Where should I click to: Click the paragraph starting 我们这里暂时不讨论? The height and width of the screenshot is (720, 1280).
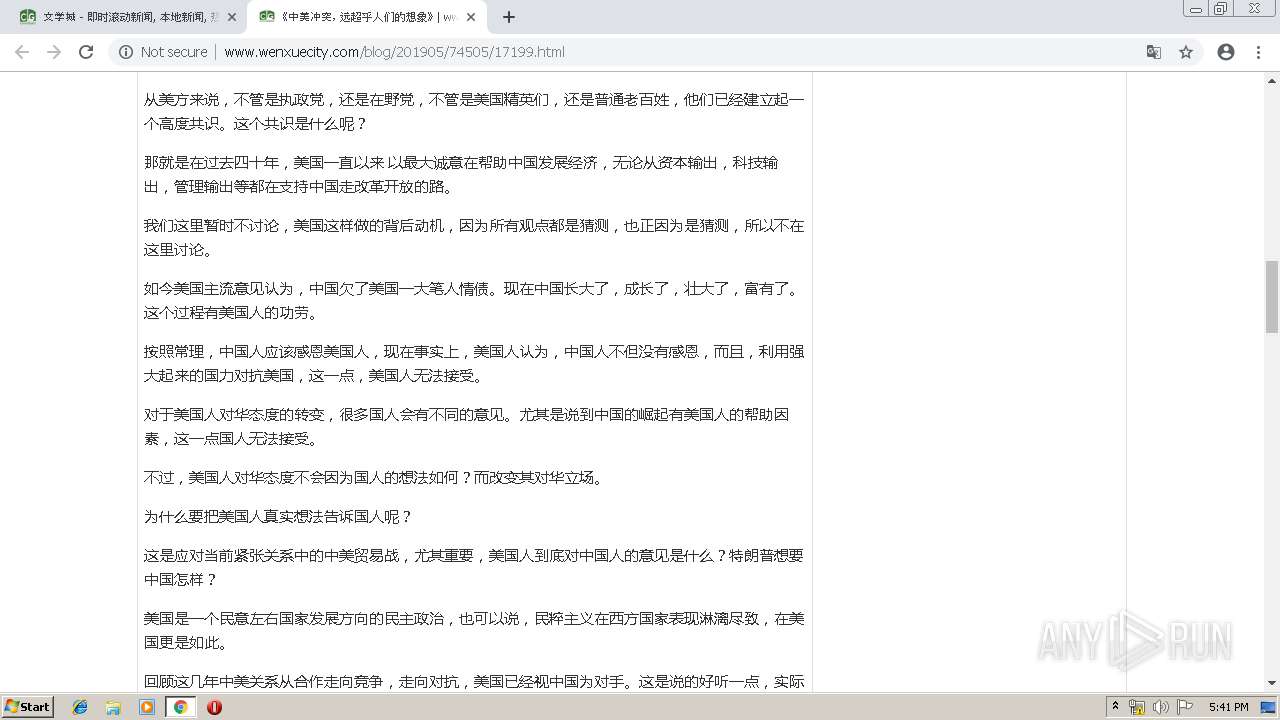[474, 237]
